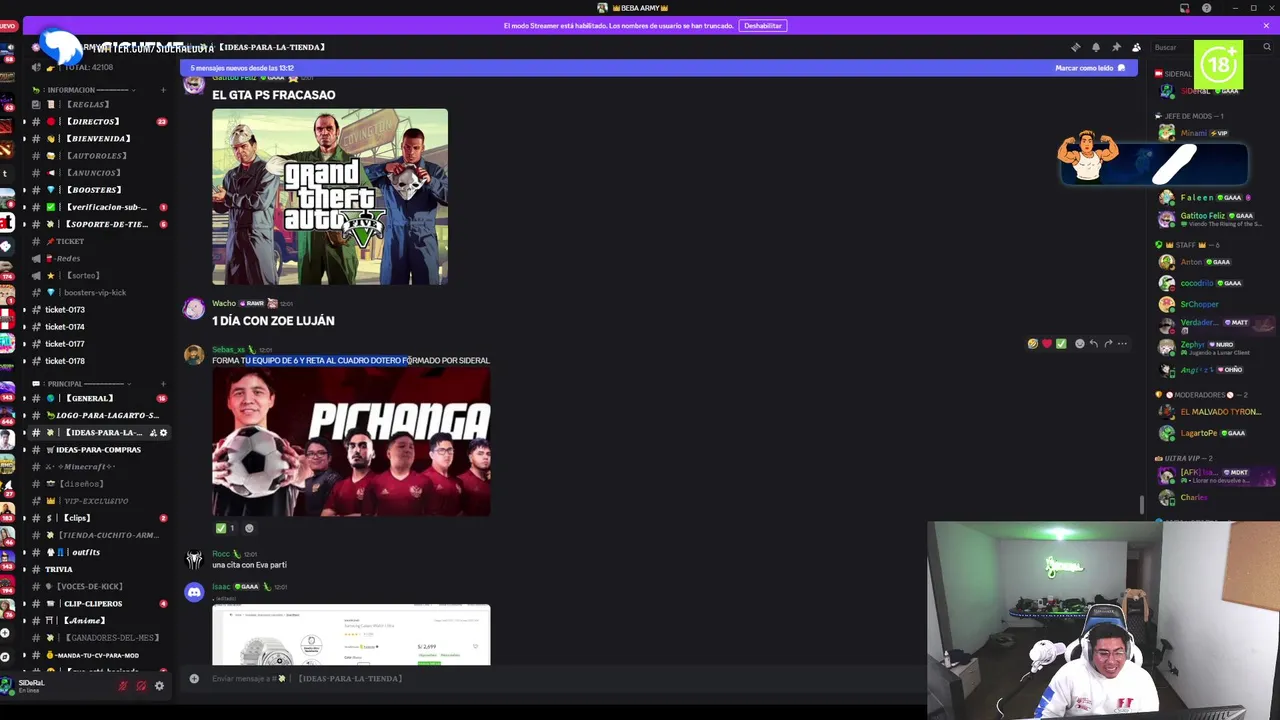Image resolution: width=1280 pixels, height=720 pixels.
Task: Forward the Sebas message arrow icon
Action: tap(1108, 344)
